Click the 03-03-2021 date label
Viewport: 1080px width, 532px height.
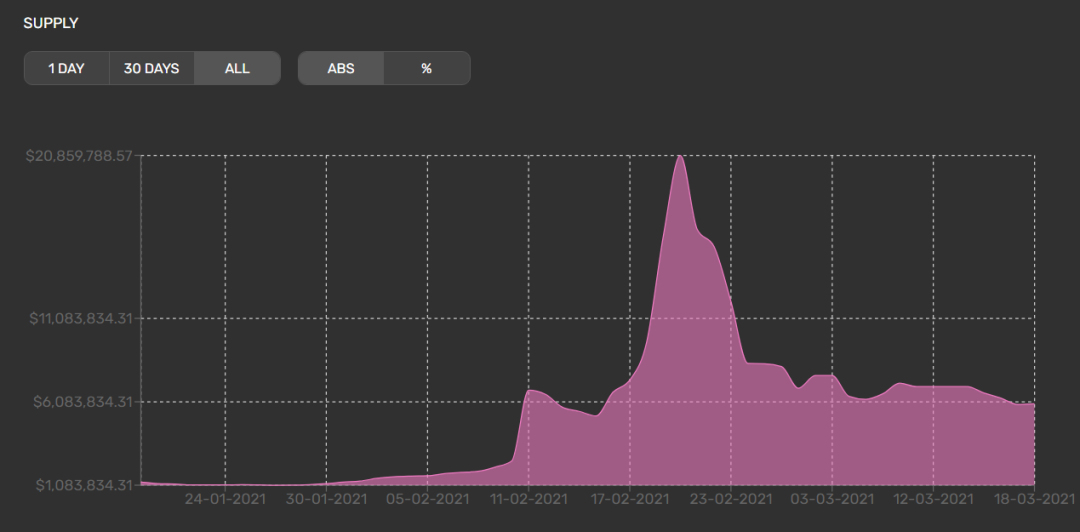coord(832,499)
